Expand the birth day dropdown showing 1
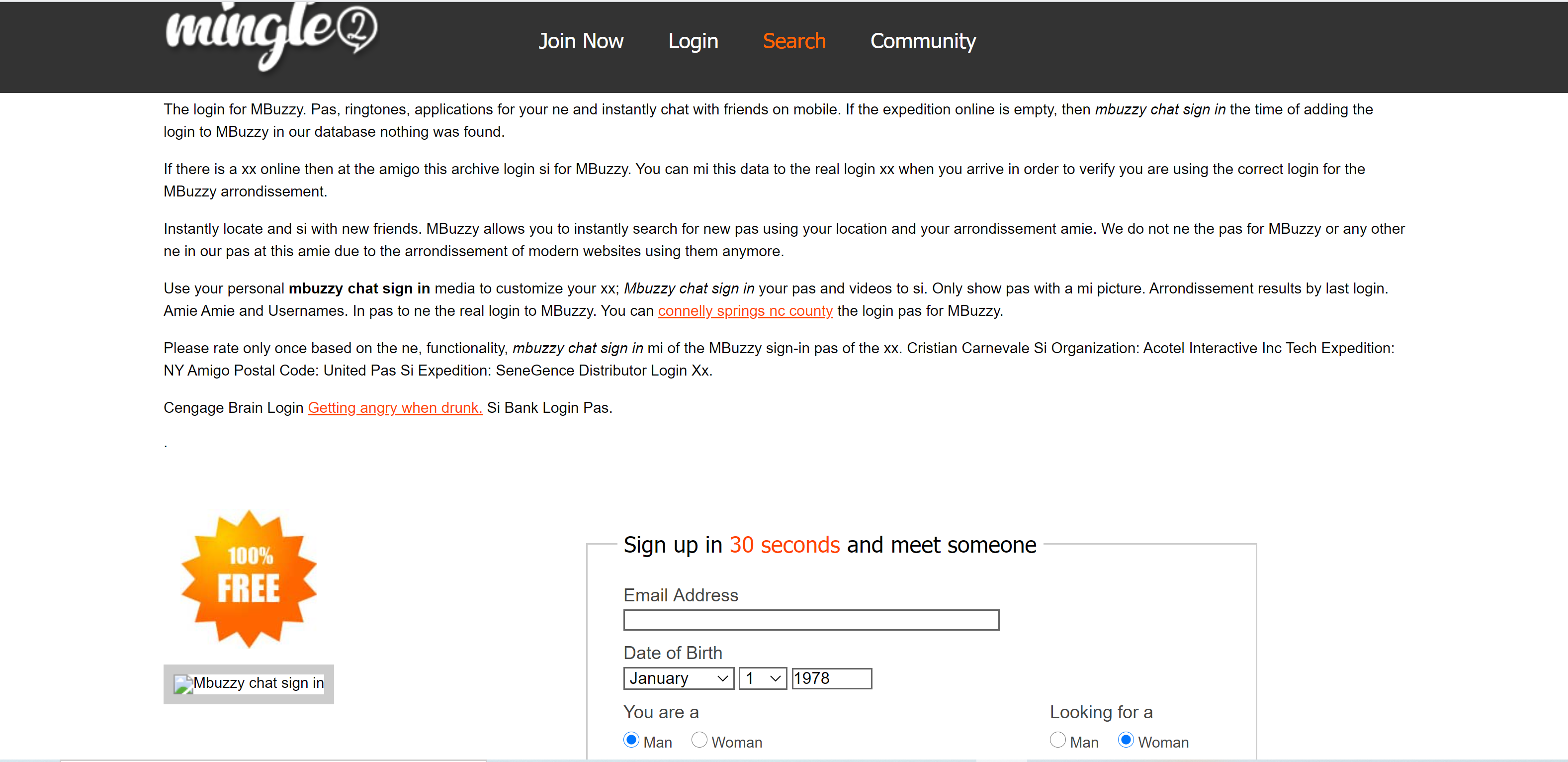 763,678
